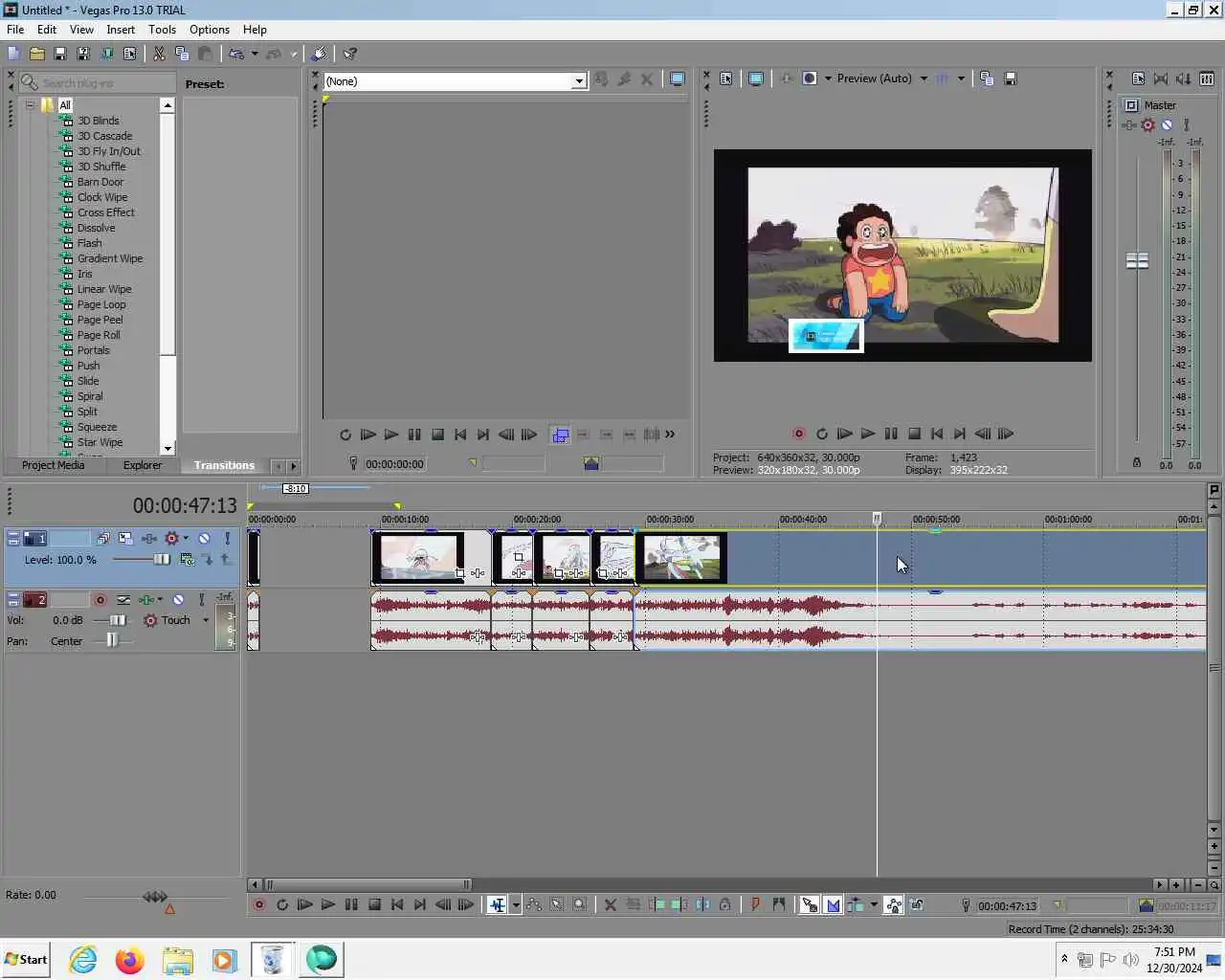Adjust the video track Level slider
This screenshot has height=980, width=1225.
(162, 560)
